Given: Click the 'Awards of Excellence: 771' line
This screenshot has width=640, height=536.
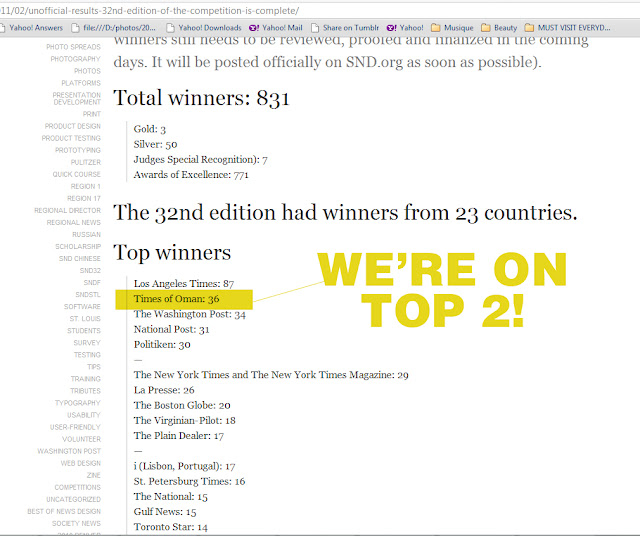Looking at the screenshot, I should pyautogui.click(x=191, y=175).
